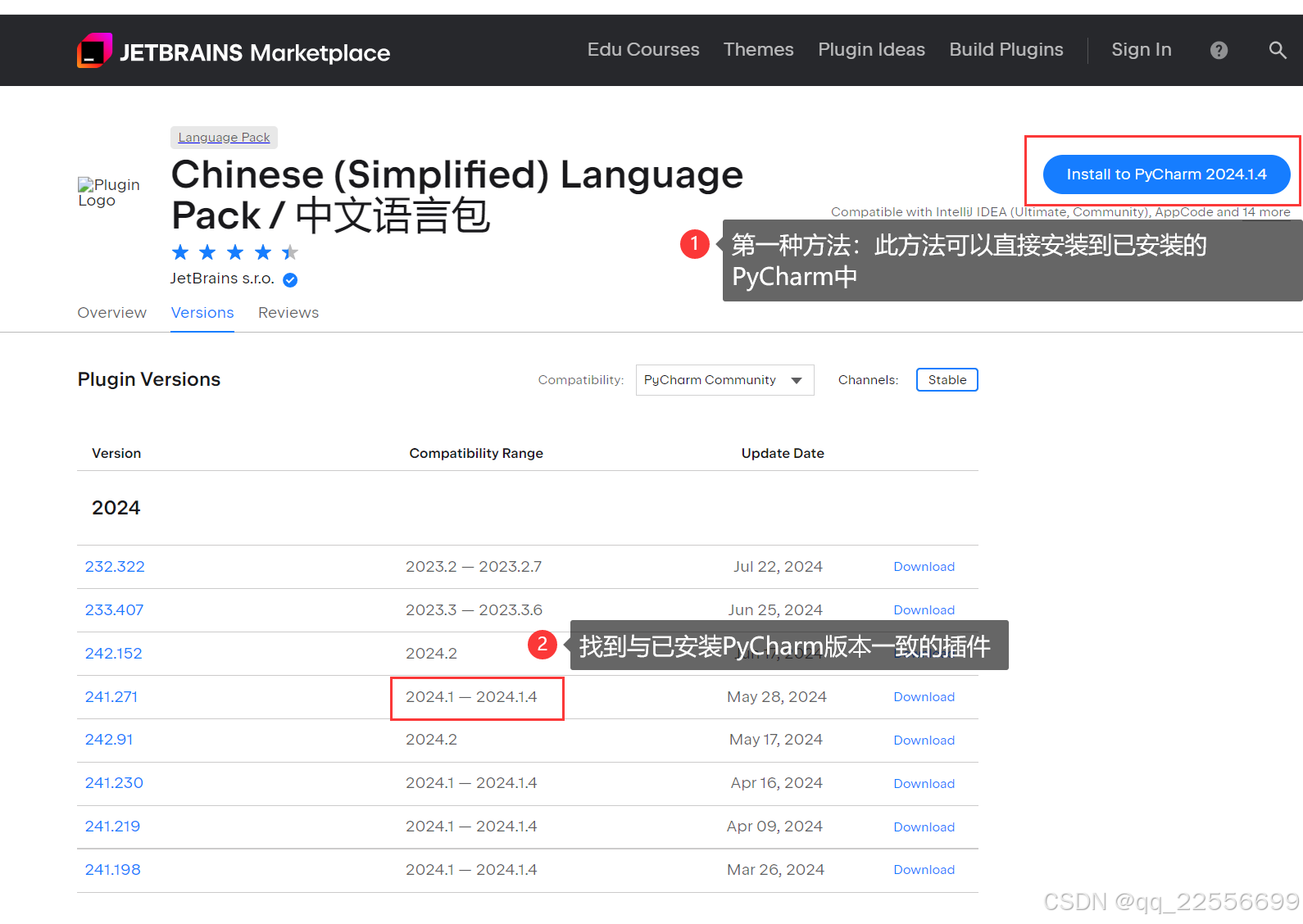Open version 233.407 link
1303x924 pixels.
[114, 610]
